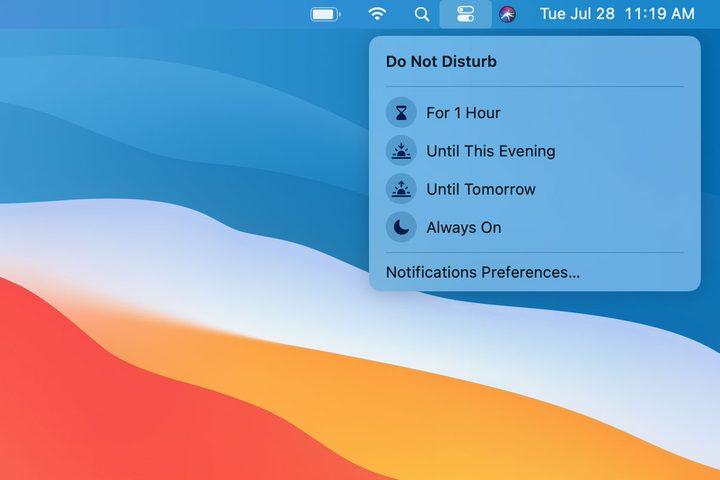Click the sunset icon for this evening

coord(401,151)
